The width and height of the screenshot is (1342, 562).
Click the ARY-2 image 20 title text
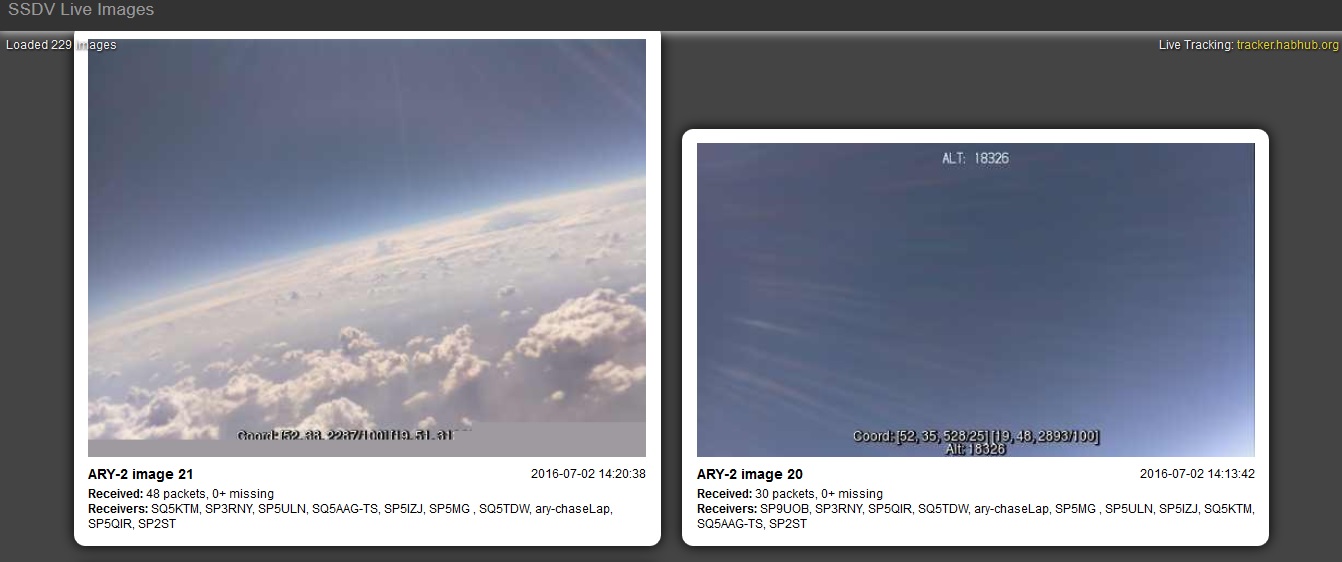(x=750, y=474)
